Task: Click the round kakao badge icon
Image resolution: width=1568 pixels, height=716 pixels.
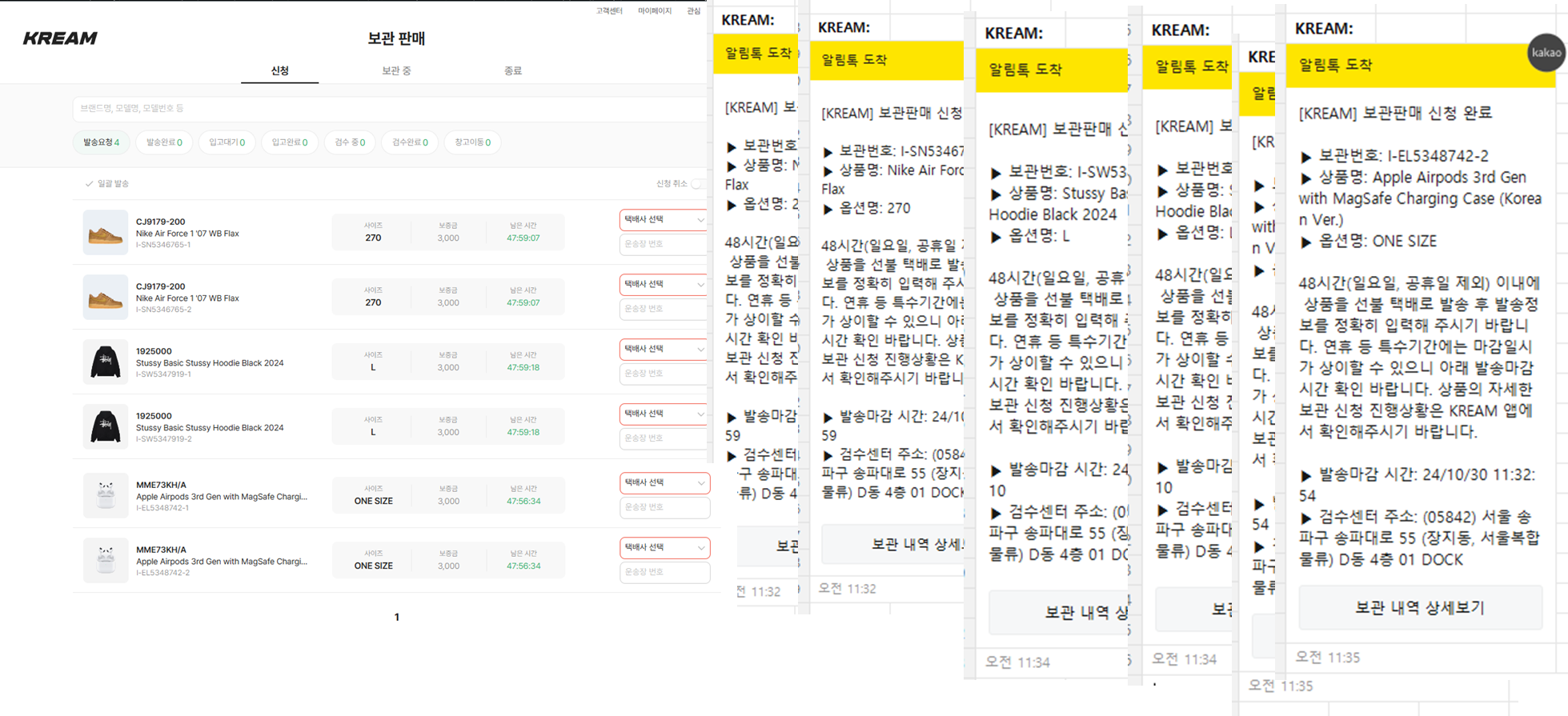Action: click(1545, 53)
